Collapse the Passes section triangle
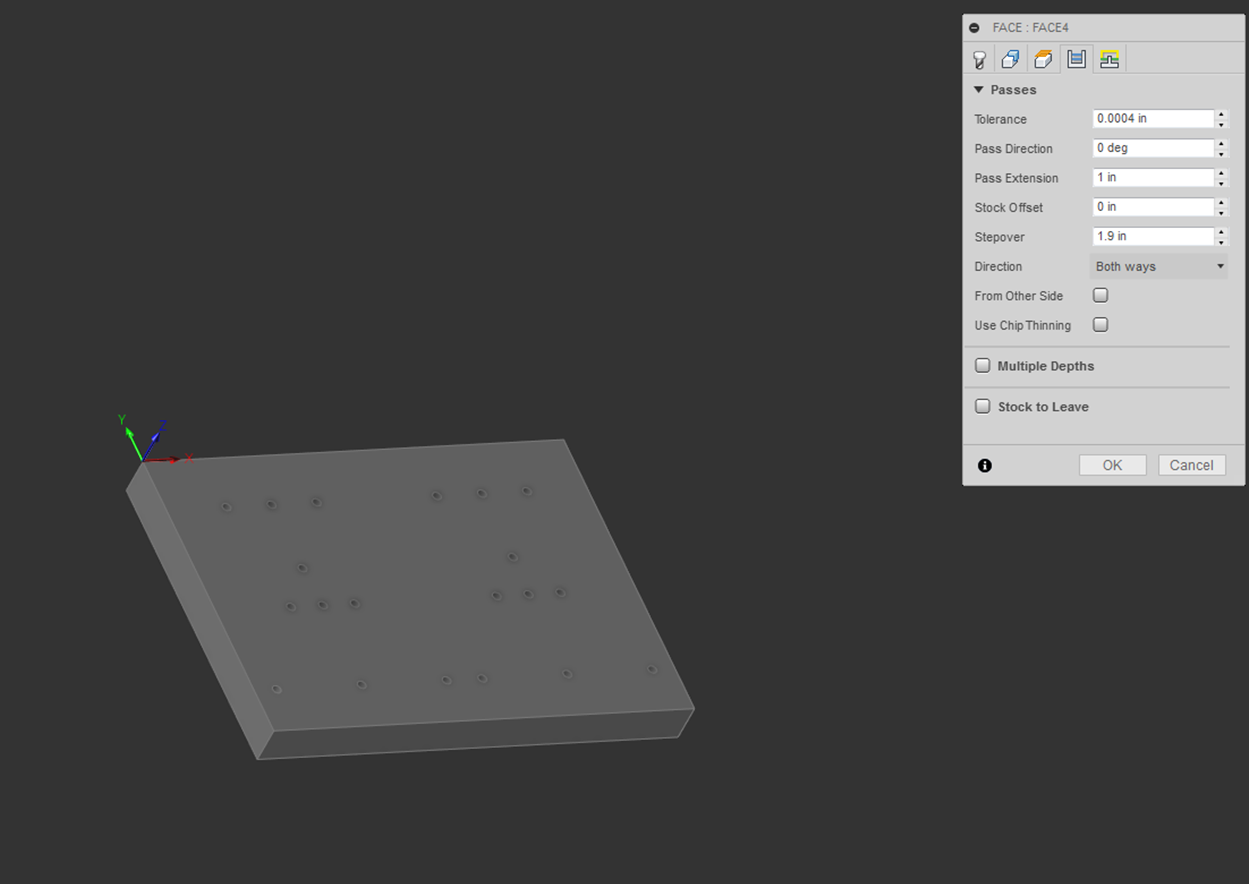The width and height of the screenshot is (1249, 884). pos(979,90)
